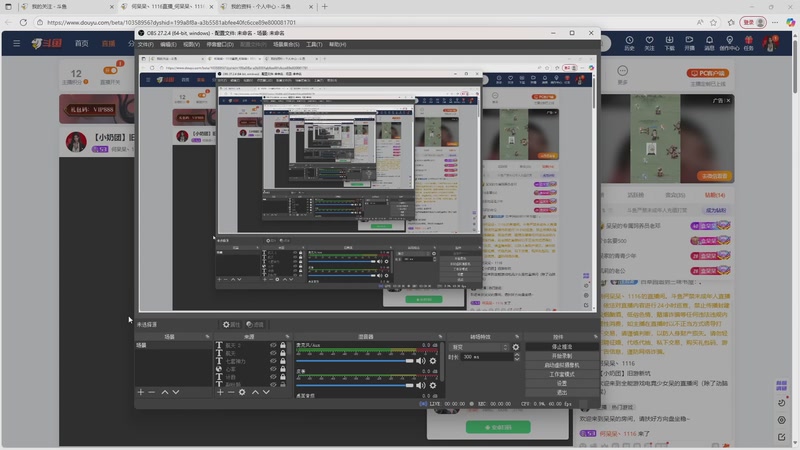This screenshot has height=450, width=800.
Task: Move scene down with arrow icon
Action: coord(176,392)
